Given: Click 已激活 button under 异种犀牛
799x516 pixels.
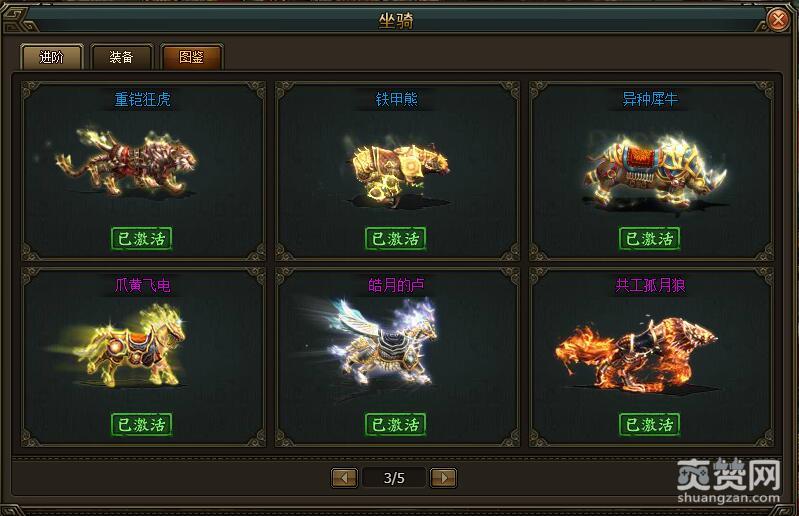Looking at the screenshot, I should (649, 238).
